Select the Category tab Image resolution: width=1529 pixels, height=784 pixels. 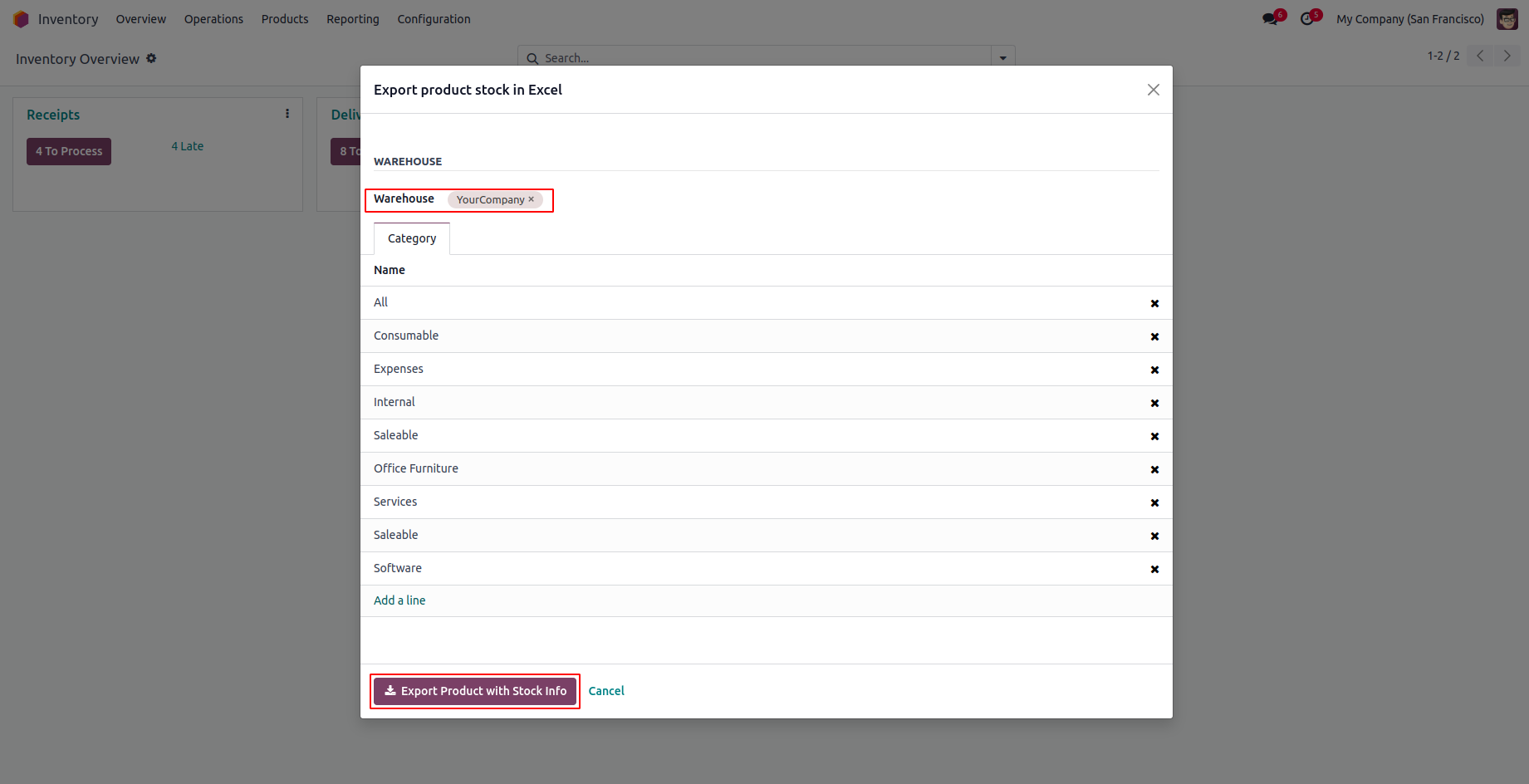[412, 238]
